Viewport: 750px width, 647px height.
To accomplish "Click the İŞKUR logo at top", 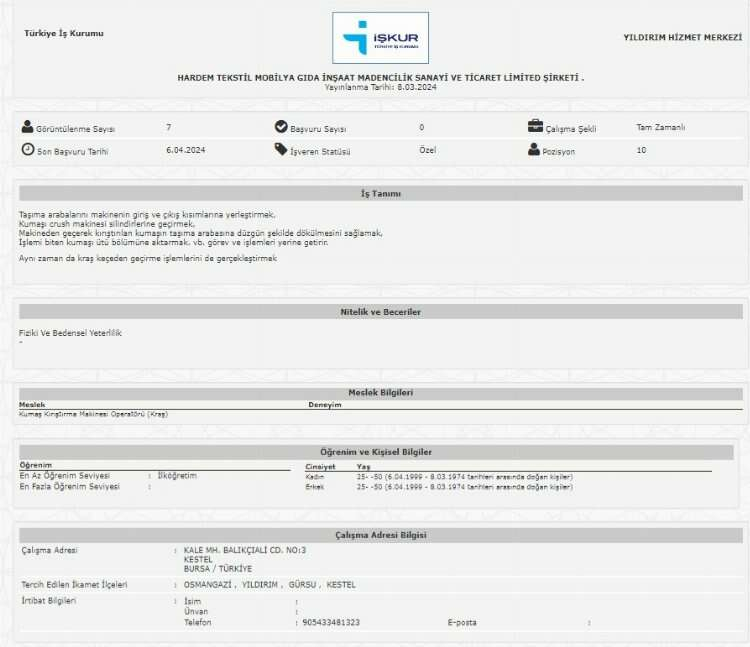I will pos(380,38).
